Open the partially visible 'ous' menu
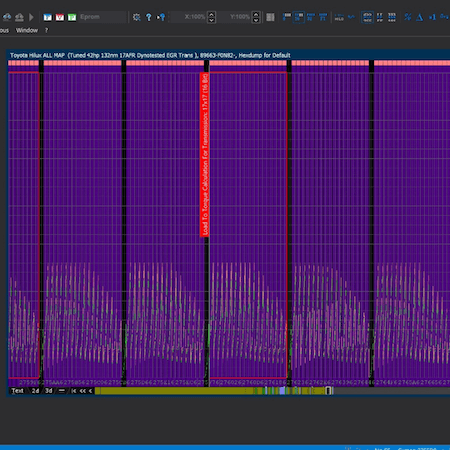450x450 pixels. (5, 30)
